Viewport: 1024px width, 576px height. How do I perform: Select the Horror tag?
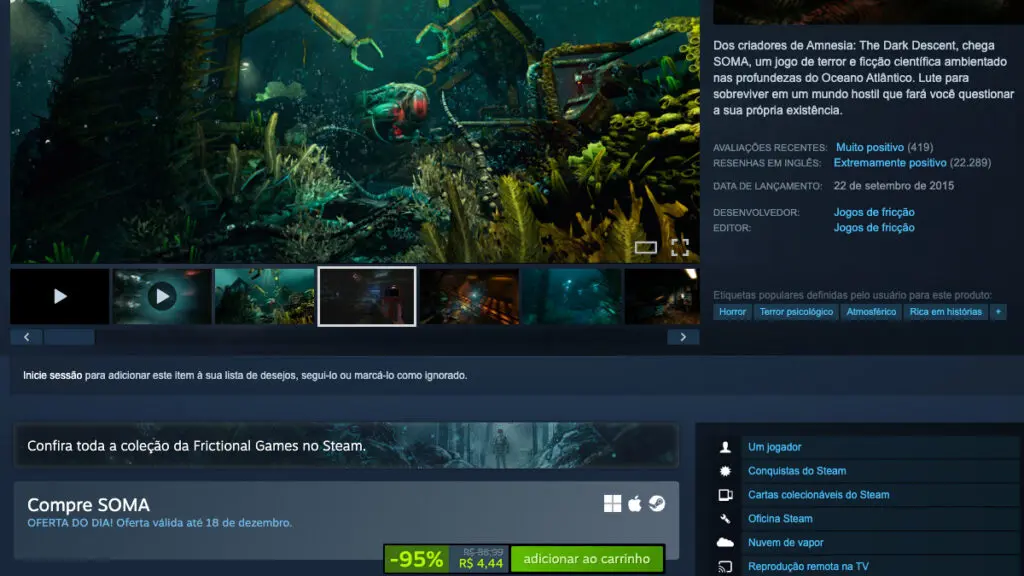click(x=731, y=311)
